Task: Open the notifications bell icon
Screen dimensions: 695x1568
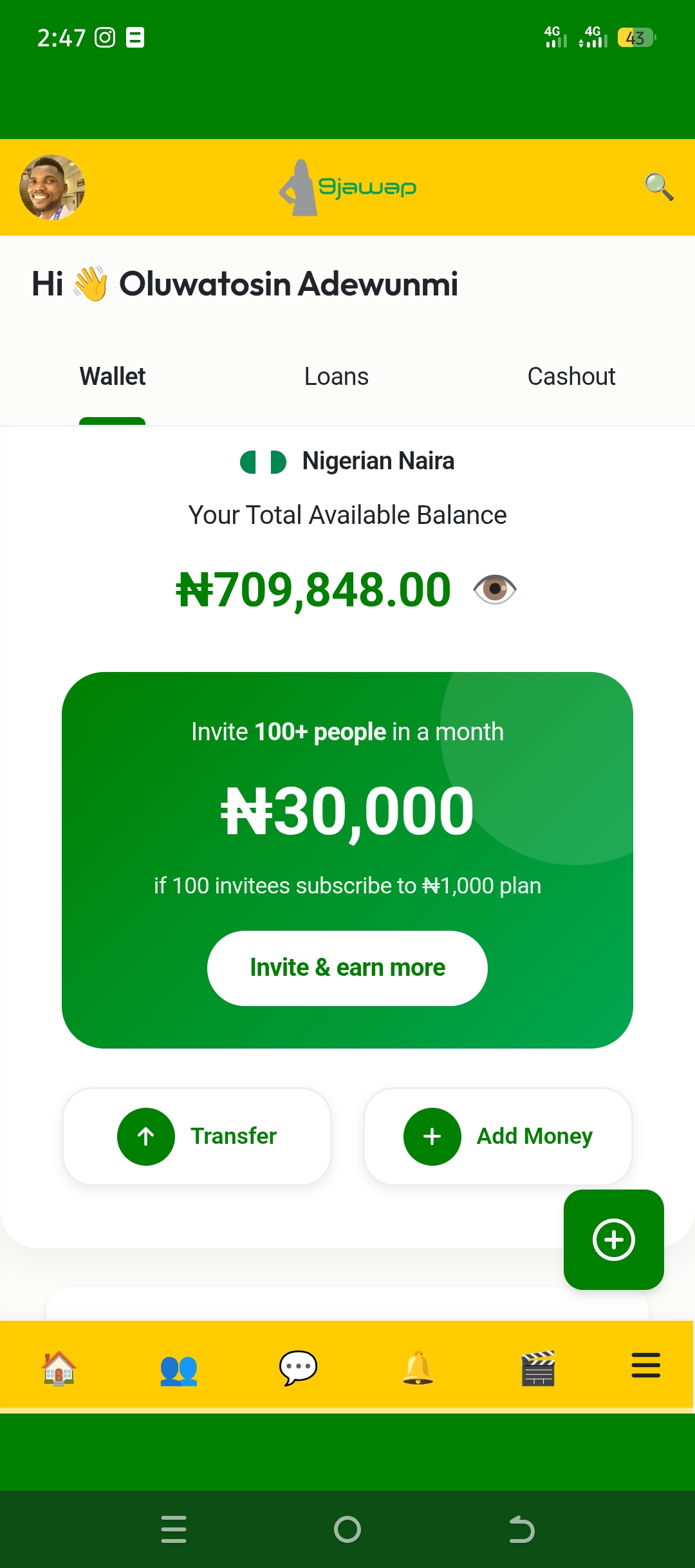Action: point(418,1367)
